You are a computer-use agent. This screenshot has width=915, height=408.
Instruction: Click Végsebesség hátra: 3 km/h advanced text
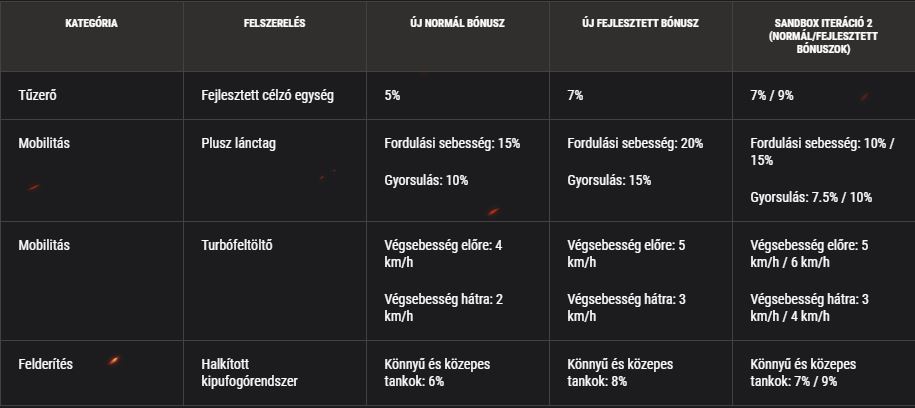[x=626, y=308]
